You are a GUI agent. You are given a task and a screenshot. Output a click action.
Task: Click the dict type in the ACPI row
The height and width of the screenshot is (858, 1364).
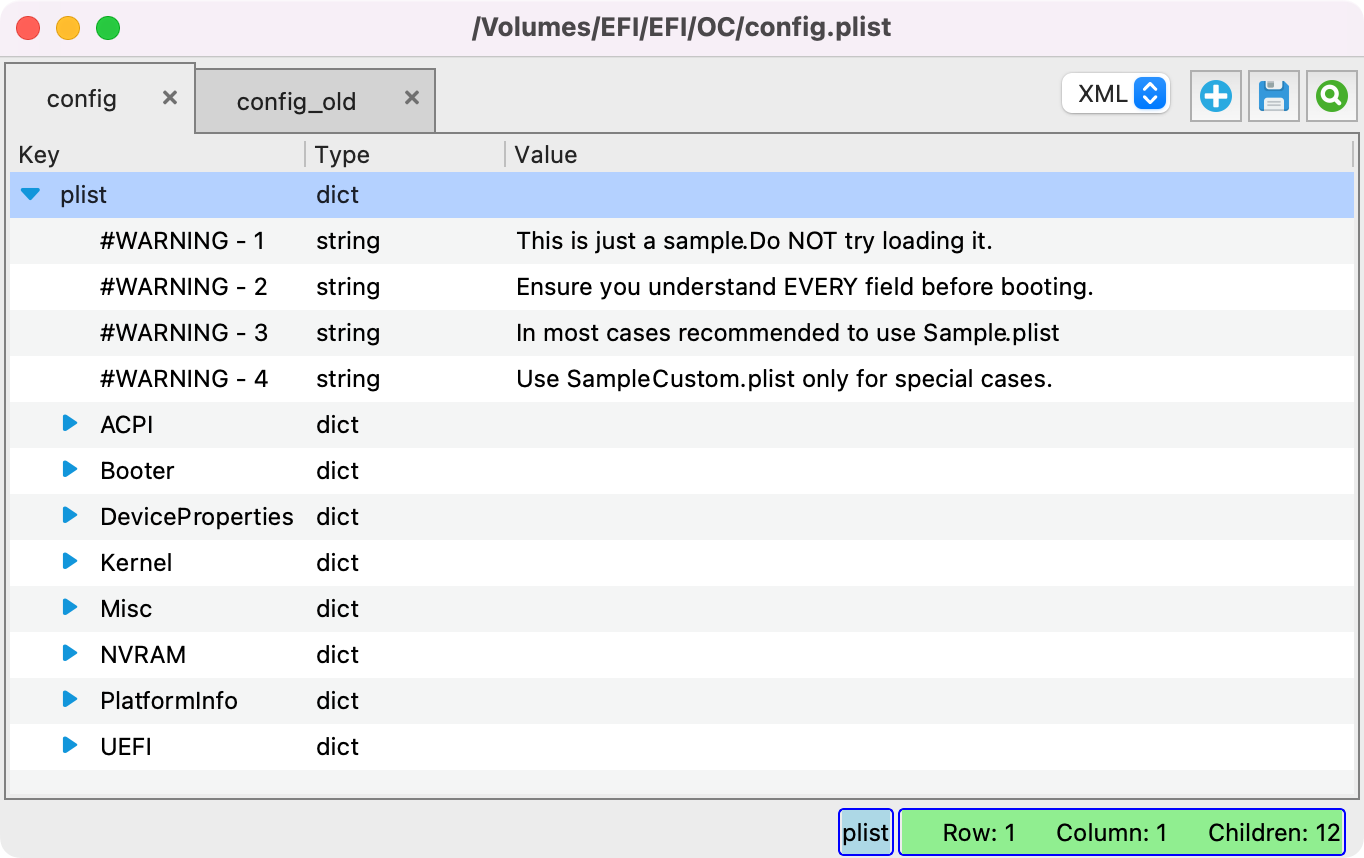click(x=338, y=425)
